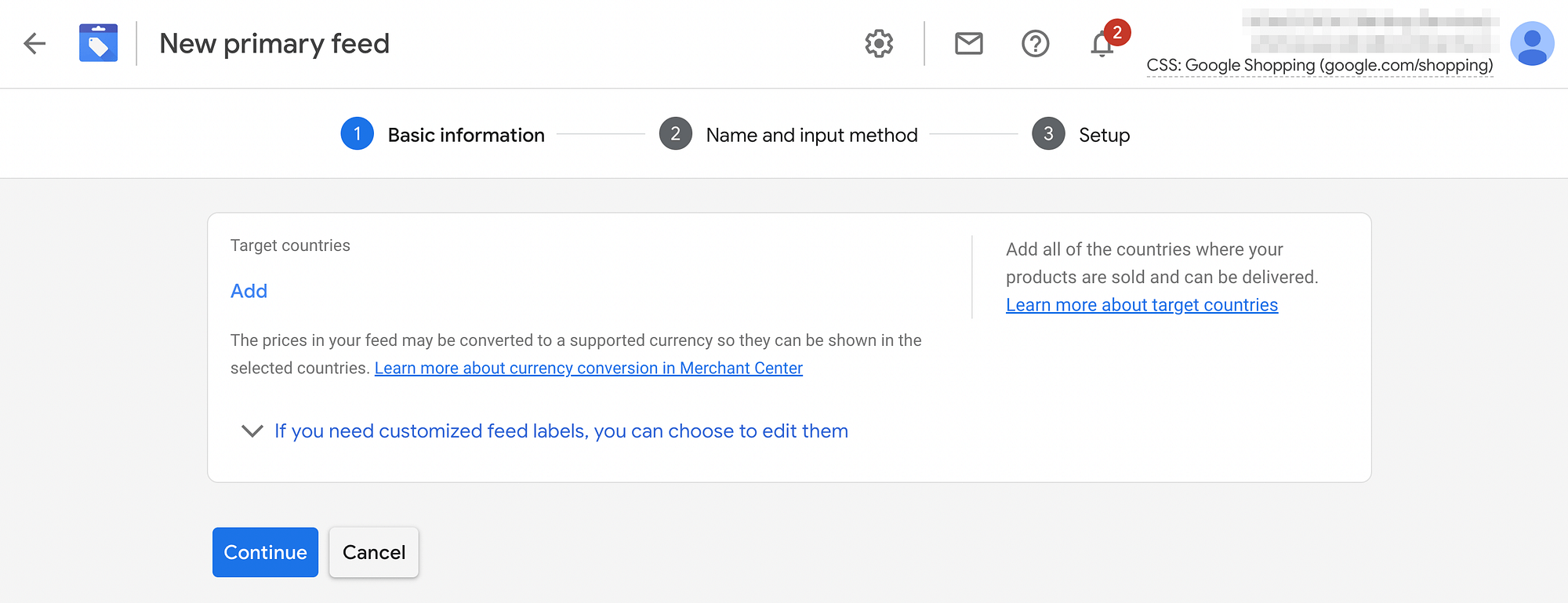
Task: Open the currency conversion Learn more link
Action: 589,368
